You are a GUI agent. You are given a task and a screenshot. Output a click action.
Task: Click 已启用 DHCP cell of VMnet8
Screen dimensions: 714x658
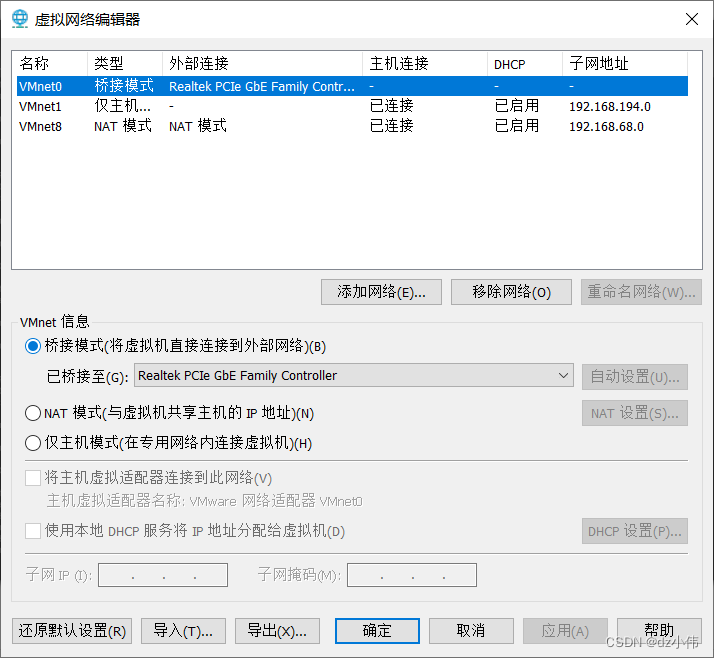pyautogui.click(x=517, y=126)
